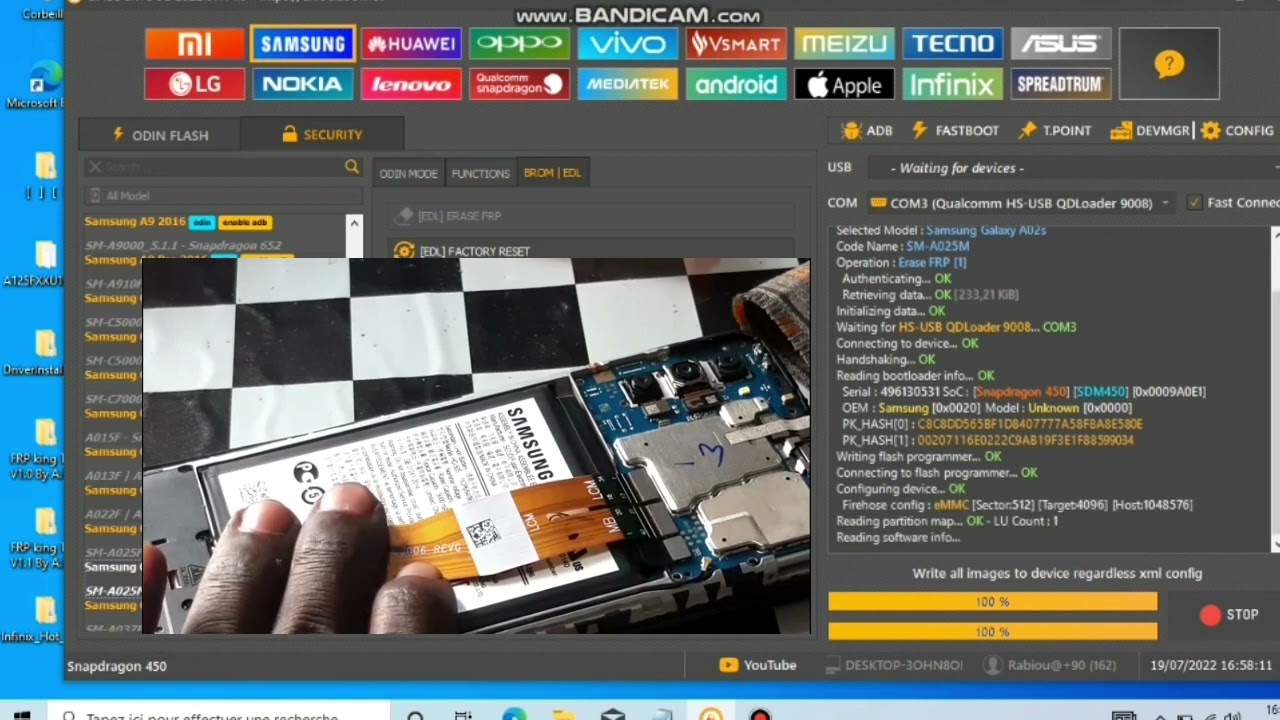Open the FUNCTIONS tab
The image size is (1280, 720).
[x=480, y=173]
